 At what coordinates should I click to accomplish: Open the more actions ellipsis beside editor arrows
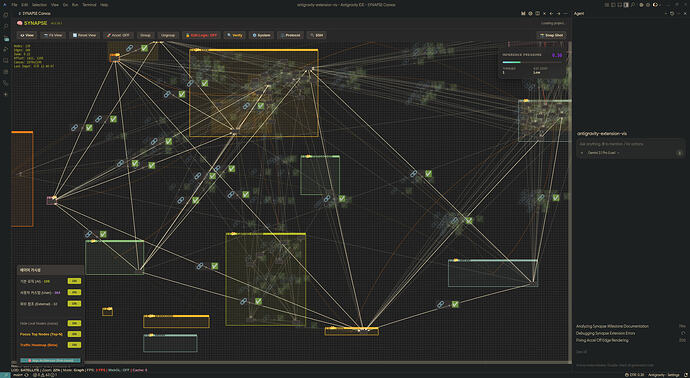[x=565, y=14]
